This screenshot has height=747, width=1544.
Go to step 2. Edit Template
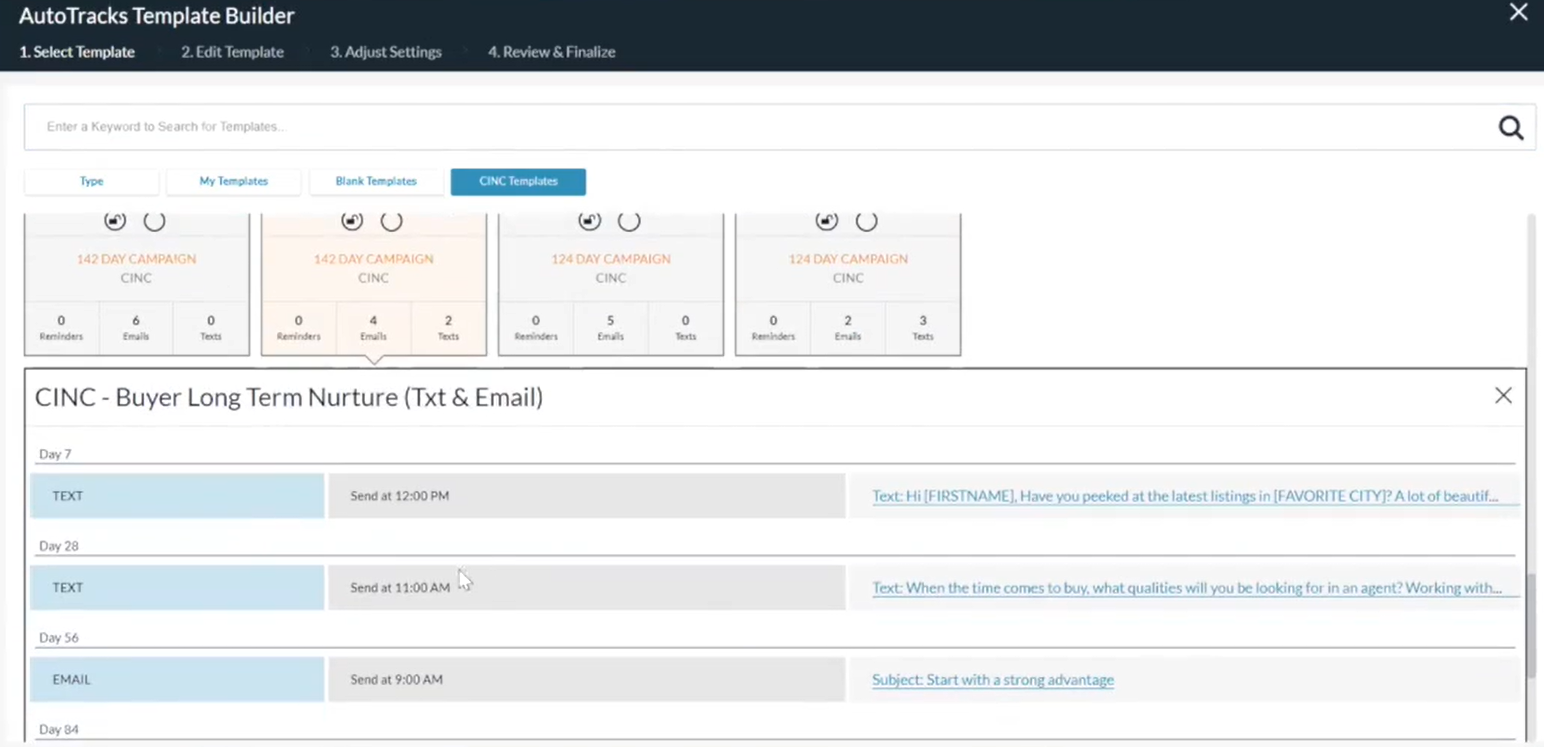pos(232,52)
